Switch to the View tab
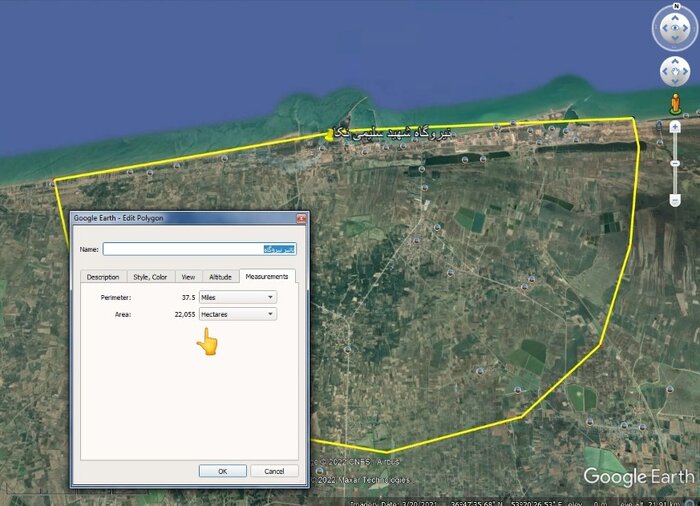The height and width of the screenshot is (506, 700). (x=188, y=277)
